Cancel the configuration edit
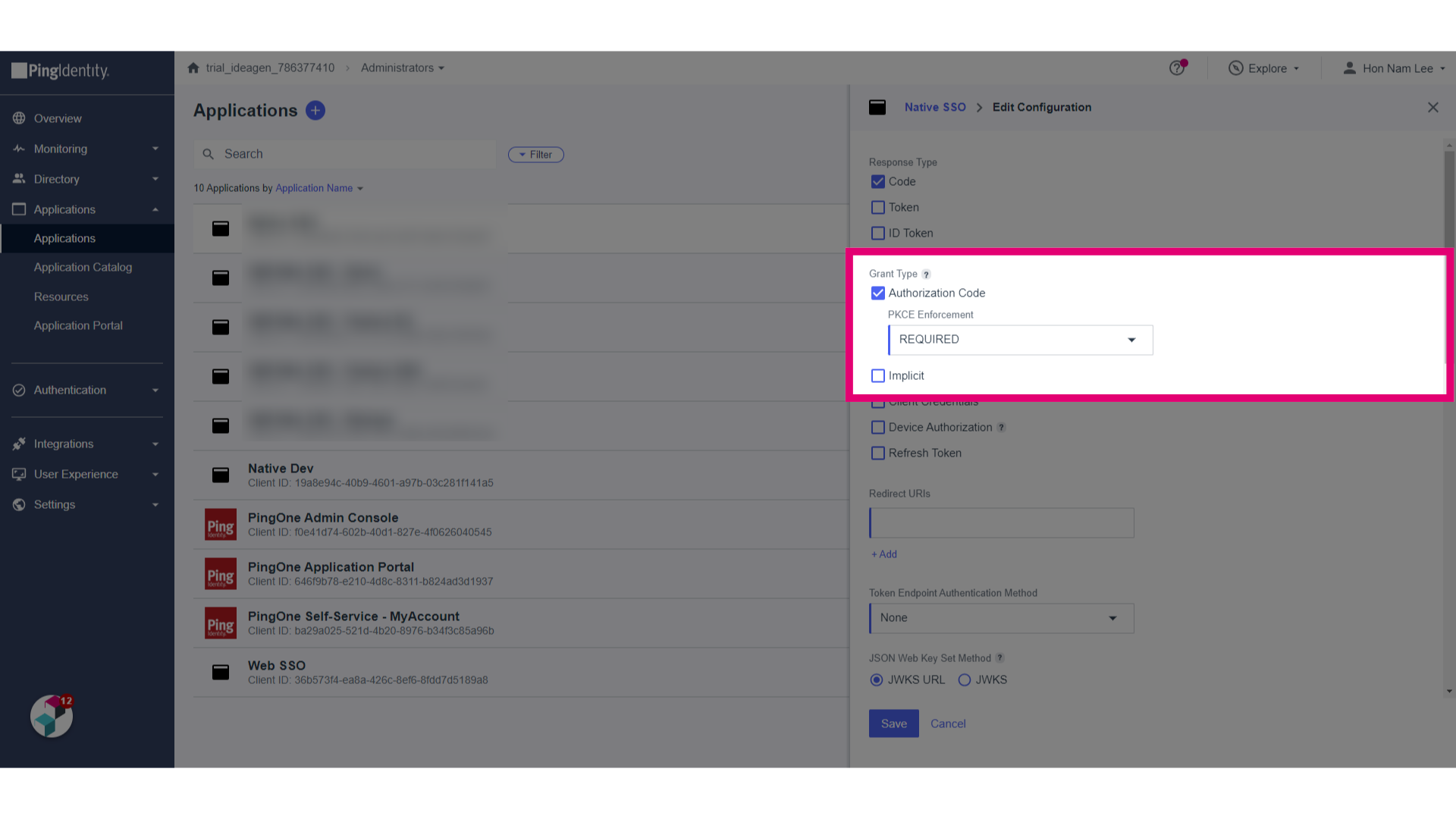Screen dimensions: 1456x819 point(948,724)
